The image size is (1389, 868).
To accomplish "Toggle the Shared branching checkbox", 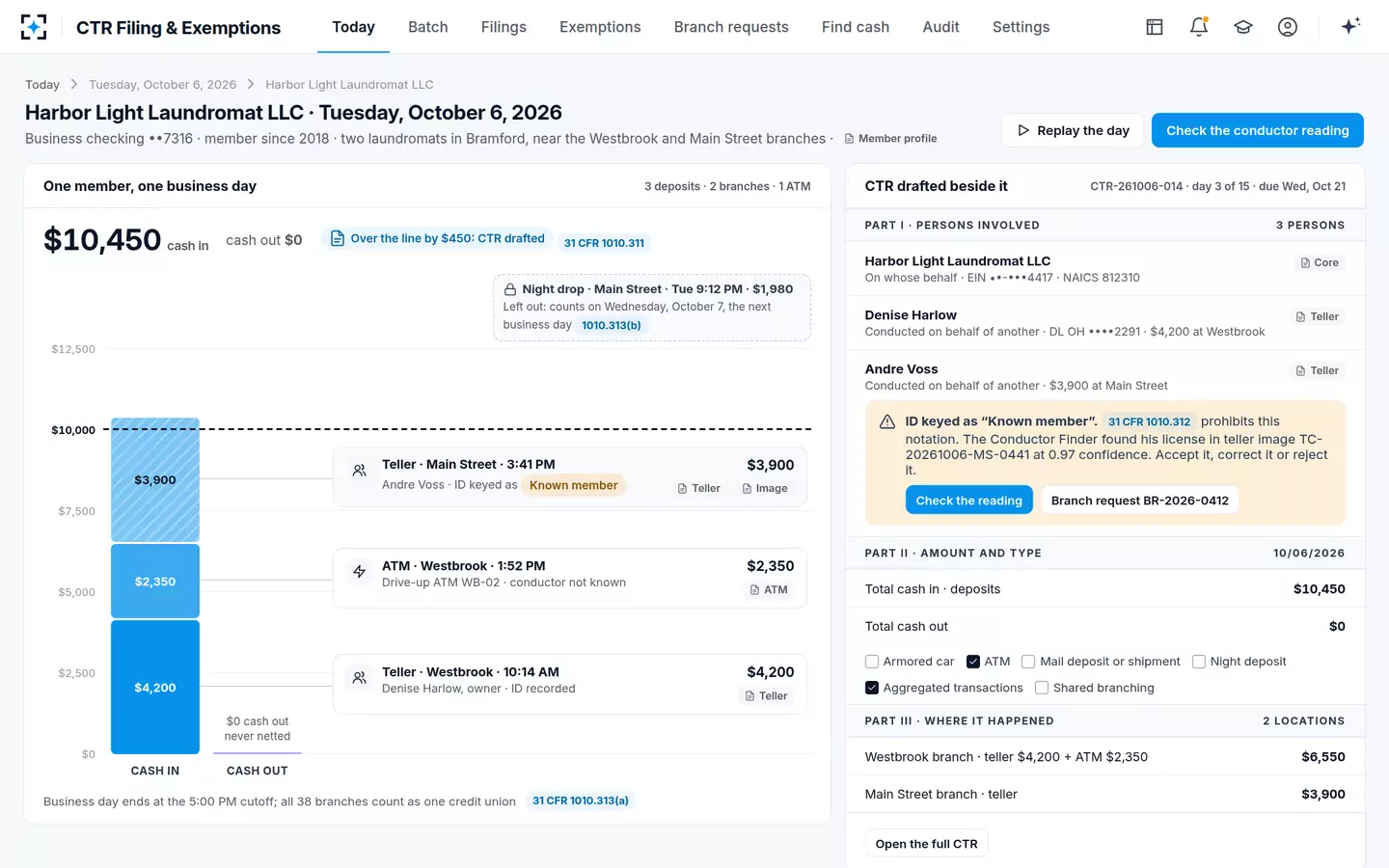I will click(x=1042, y=688).
